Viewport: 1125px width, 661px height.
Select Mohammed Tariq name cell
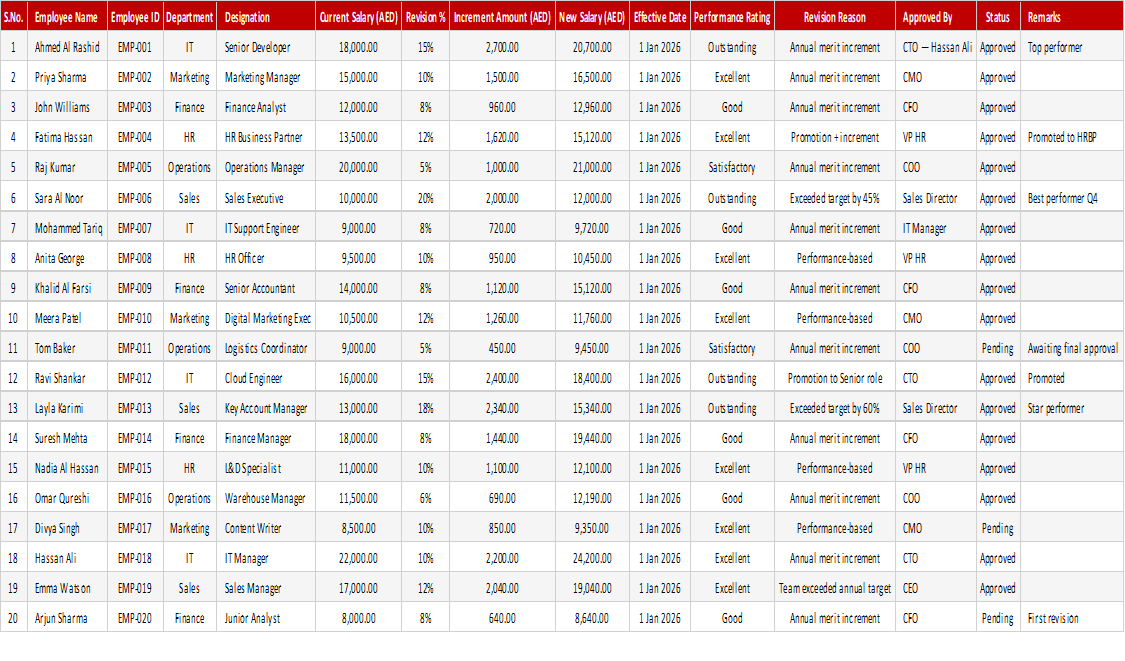click(68, 229)
